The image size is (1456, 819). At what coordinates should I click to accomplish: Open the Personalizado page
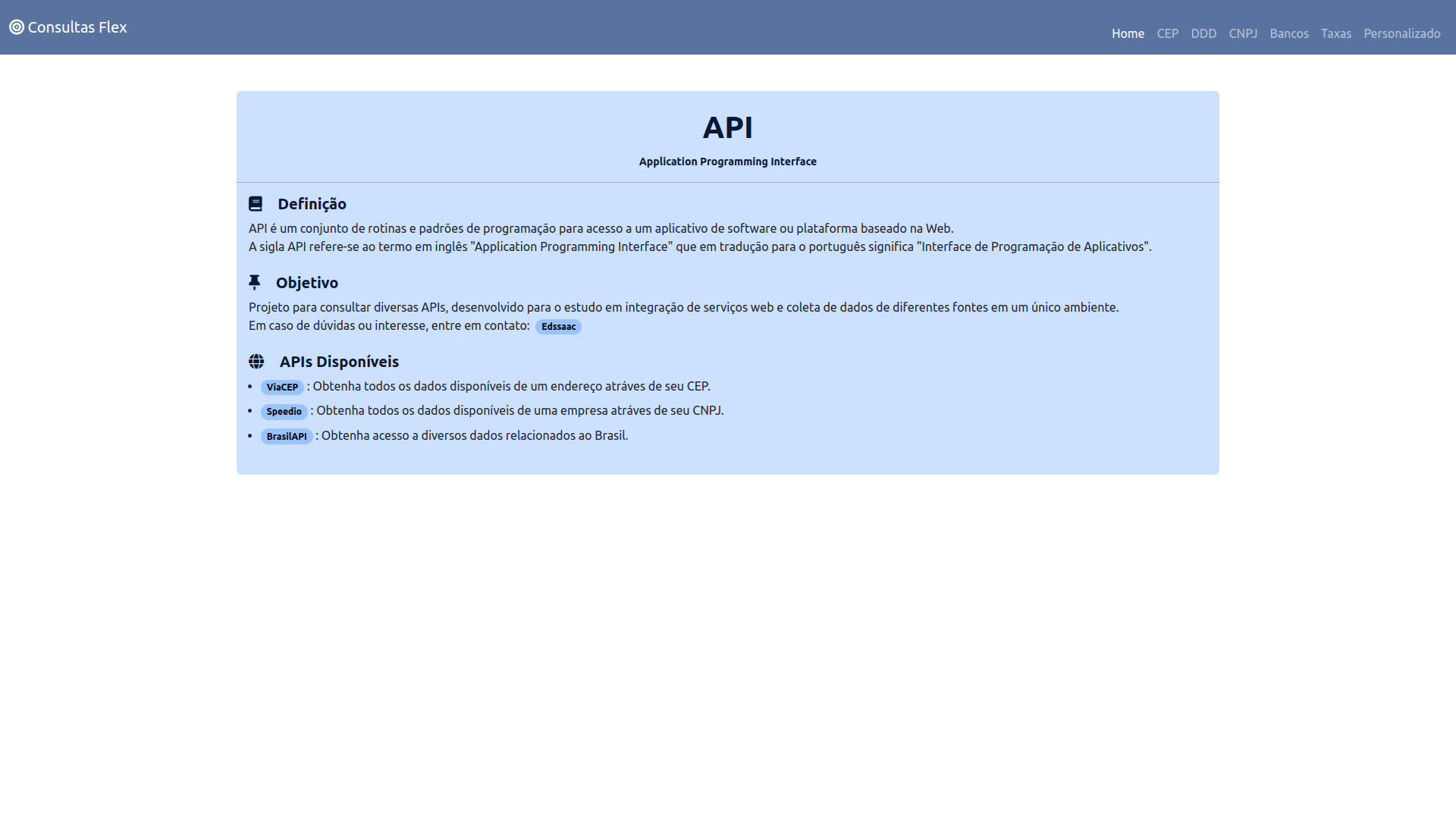(1401, 33)
